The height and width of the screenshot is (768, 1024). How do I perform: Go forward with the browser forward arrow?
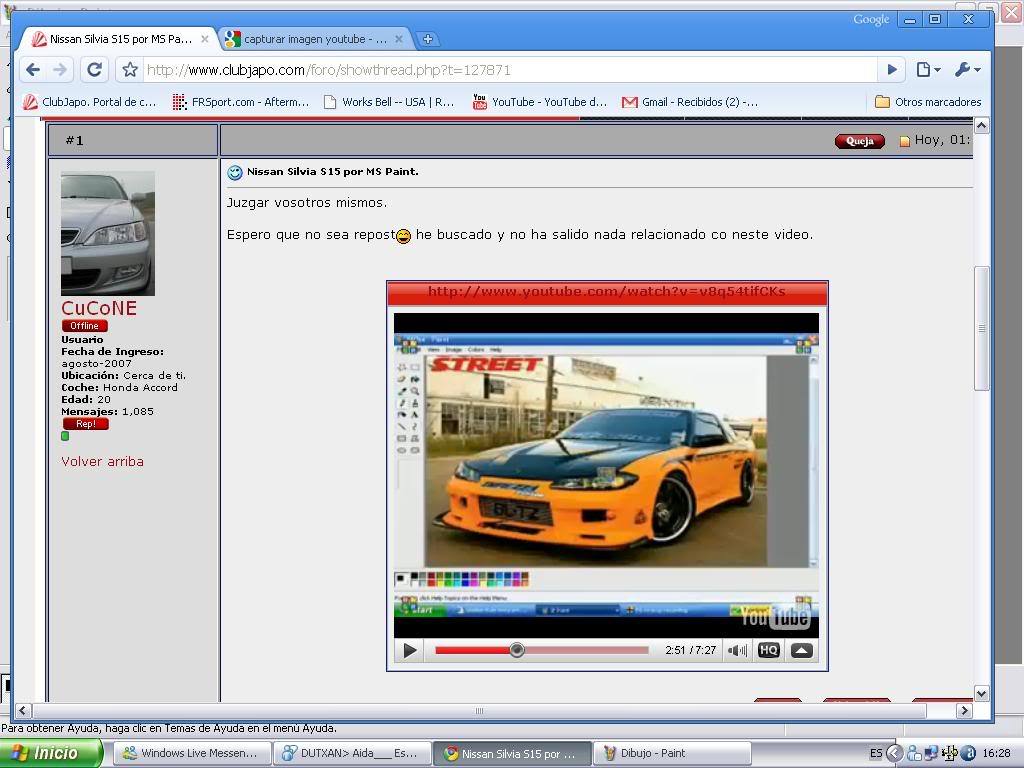tap(59, 69)
